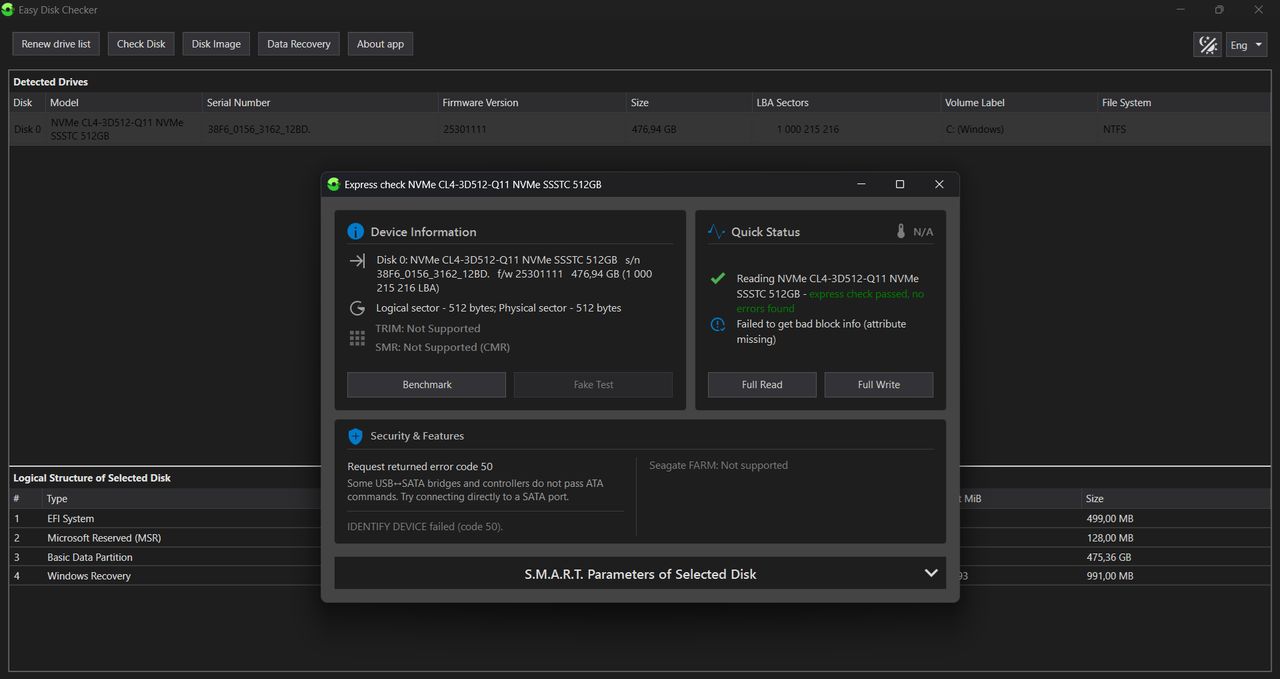The width and height of the screenshot is (1280, 679).
Task: Start a Full Write test
Action: pyautogui.click(x=879, y=385)
